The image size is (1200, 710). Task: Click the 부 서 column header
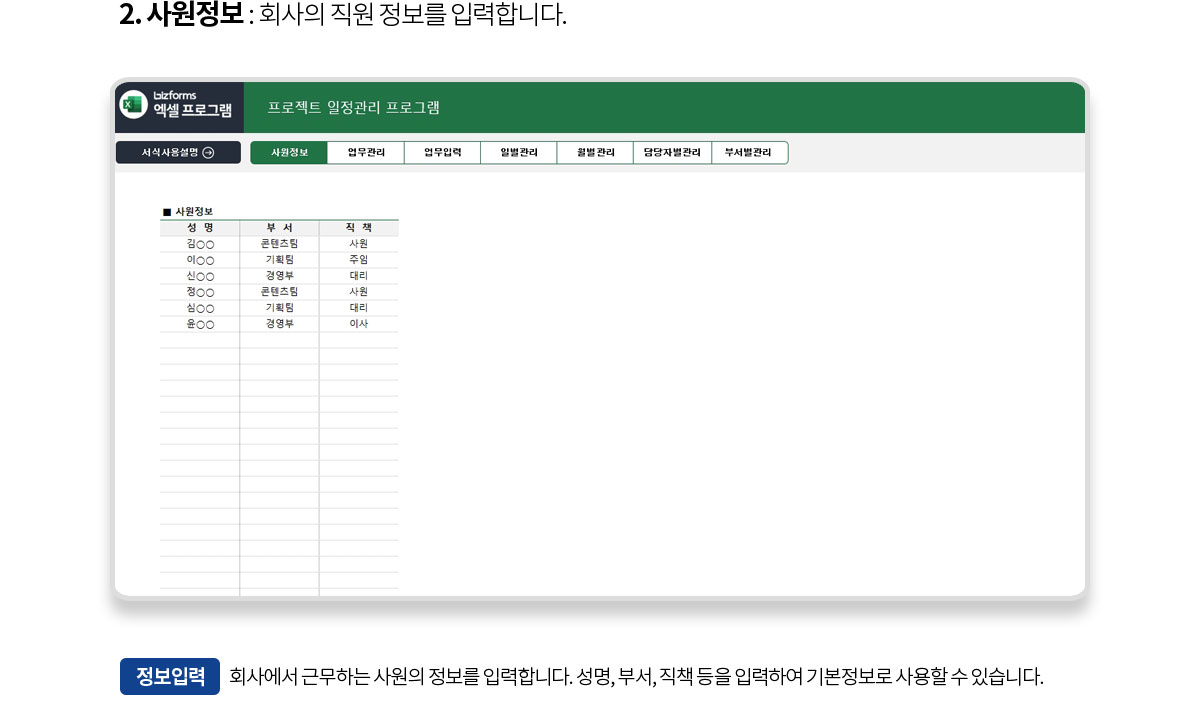(x=279, y=228)
